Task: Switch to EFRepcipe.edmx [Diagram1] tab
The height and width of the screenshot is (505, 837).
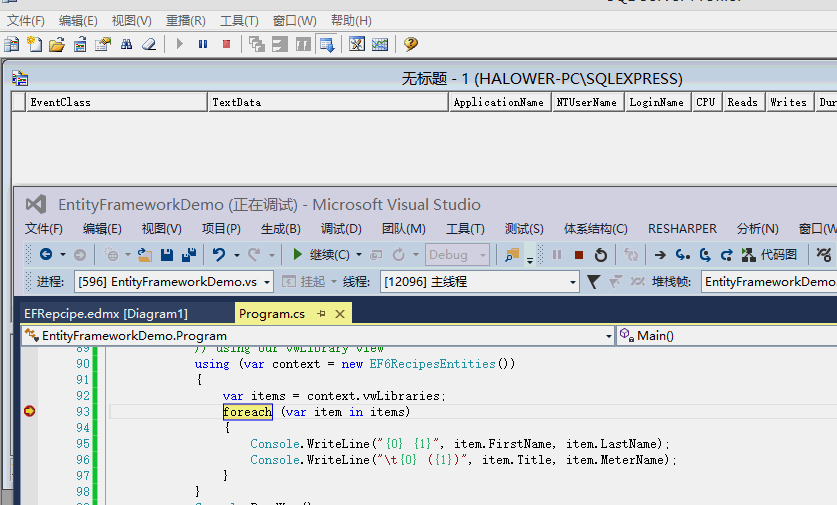Action: click(106, 314)
